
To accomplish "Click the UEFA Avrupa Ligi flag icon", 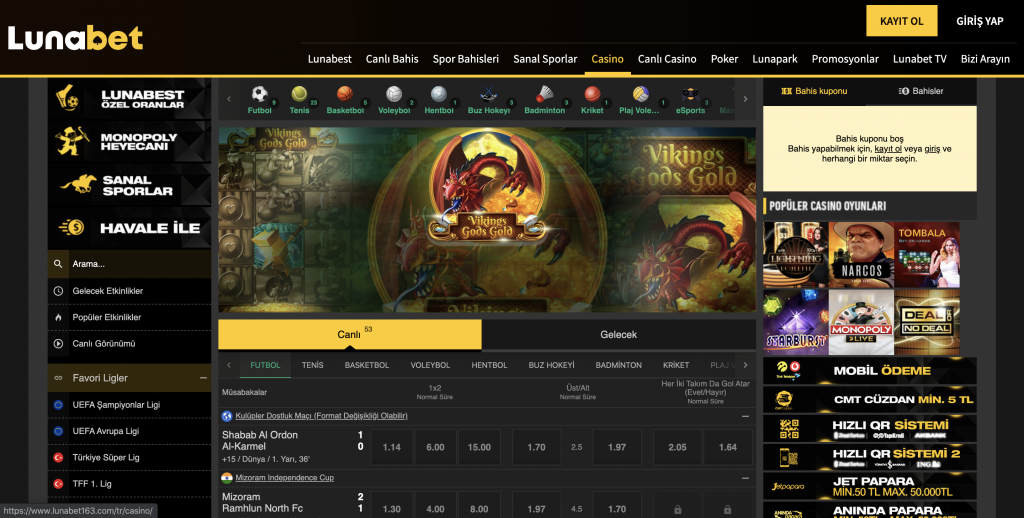I will pos(58,431).
